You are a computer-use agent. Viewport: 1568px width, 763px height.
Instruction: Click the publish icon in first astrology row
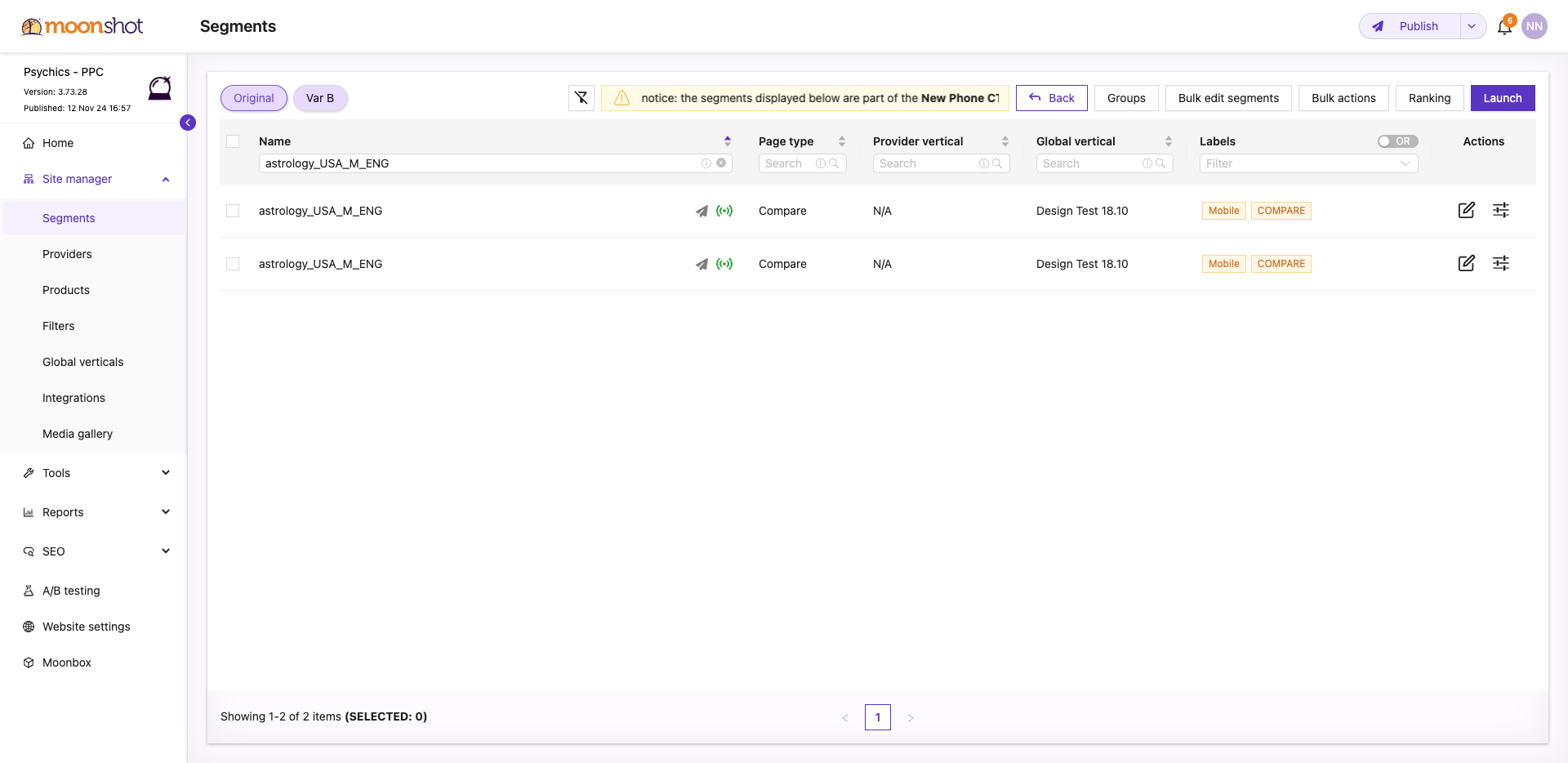(x=702, y=211)
